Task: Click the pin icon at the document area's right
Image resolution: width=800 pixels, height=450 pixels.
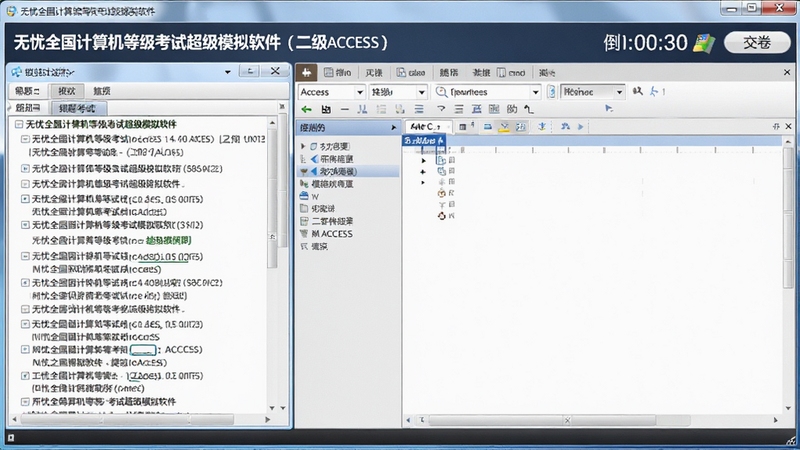Action: (776, 127)
